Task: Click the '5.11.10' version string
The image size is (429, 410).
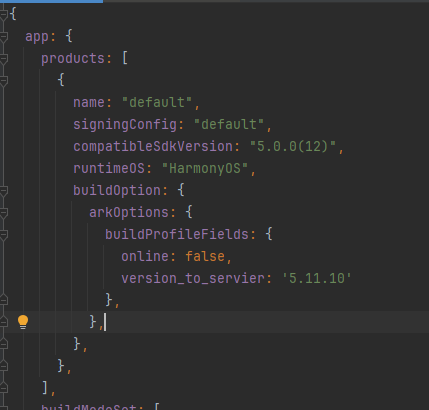Action: pos(317,278)
